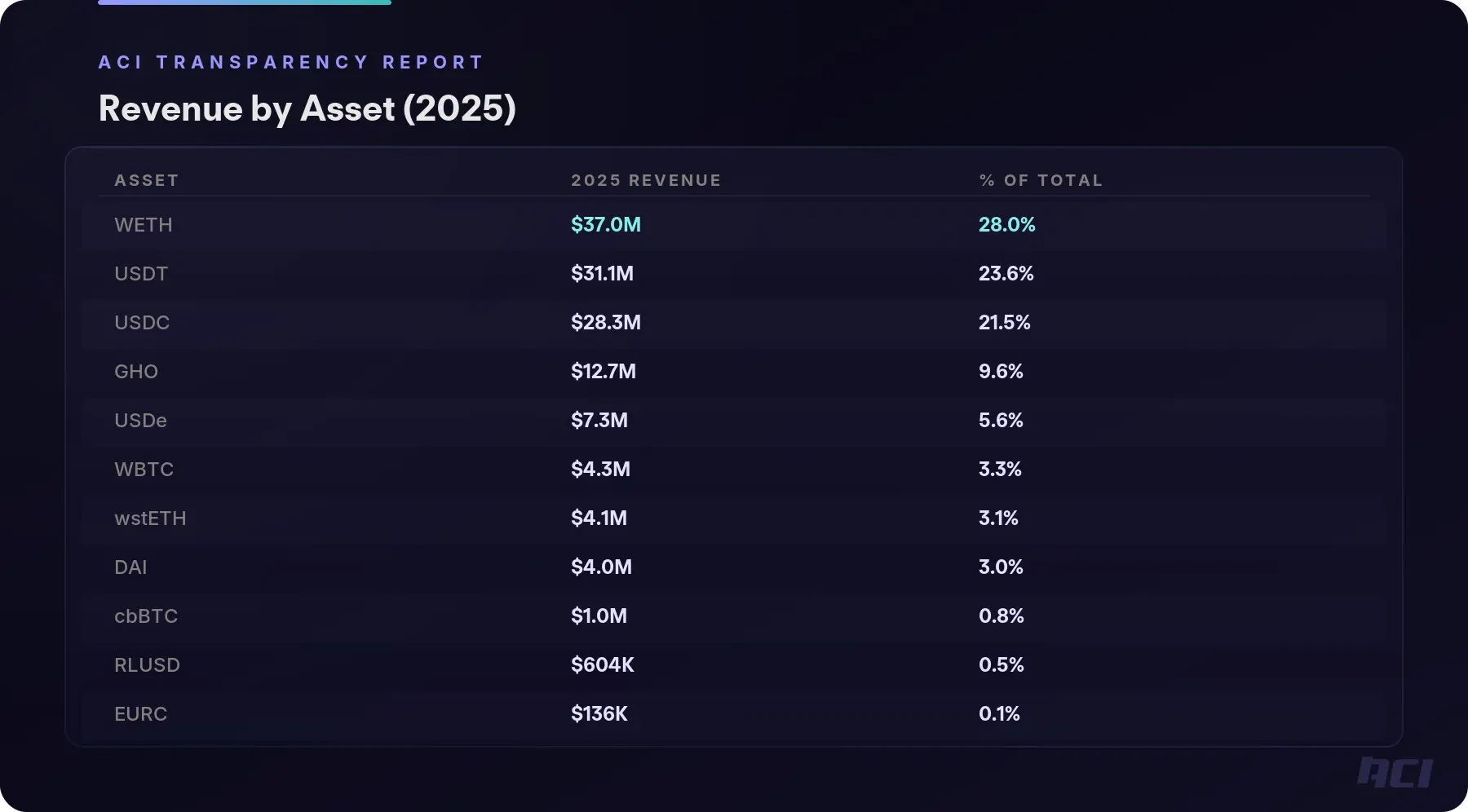
Task: Click the cbBTC asset label
Action: [x=145, y=616]
